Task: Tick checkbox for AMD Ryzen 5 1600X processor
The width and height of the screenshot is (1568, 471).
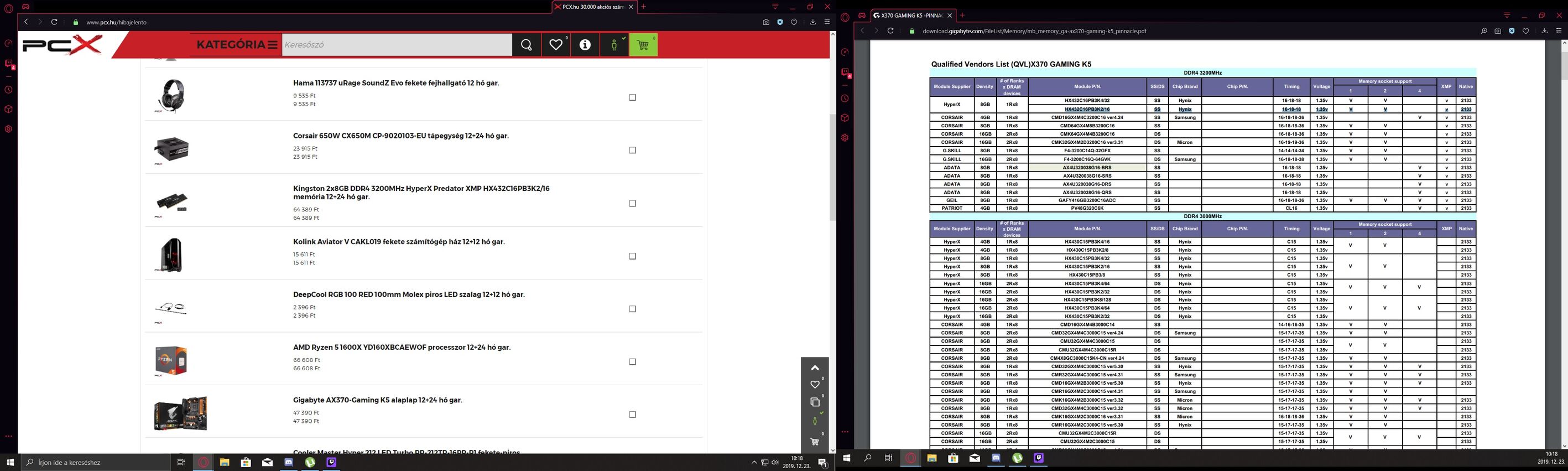Action: click(632, 362)
